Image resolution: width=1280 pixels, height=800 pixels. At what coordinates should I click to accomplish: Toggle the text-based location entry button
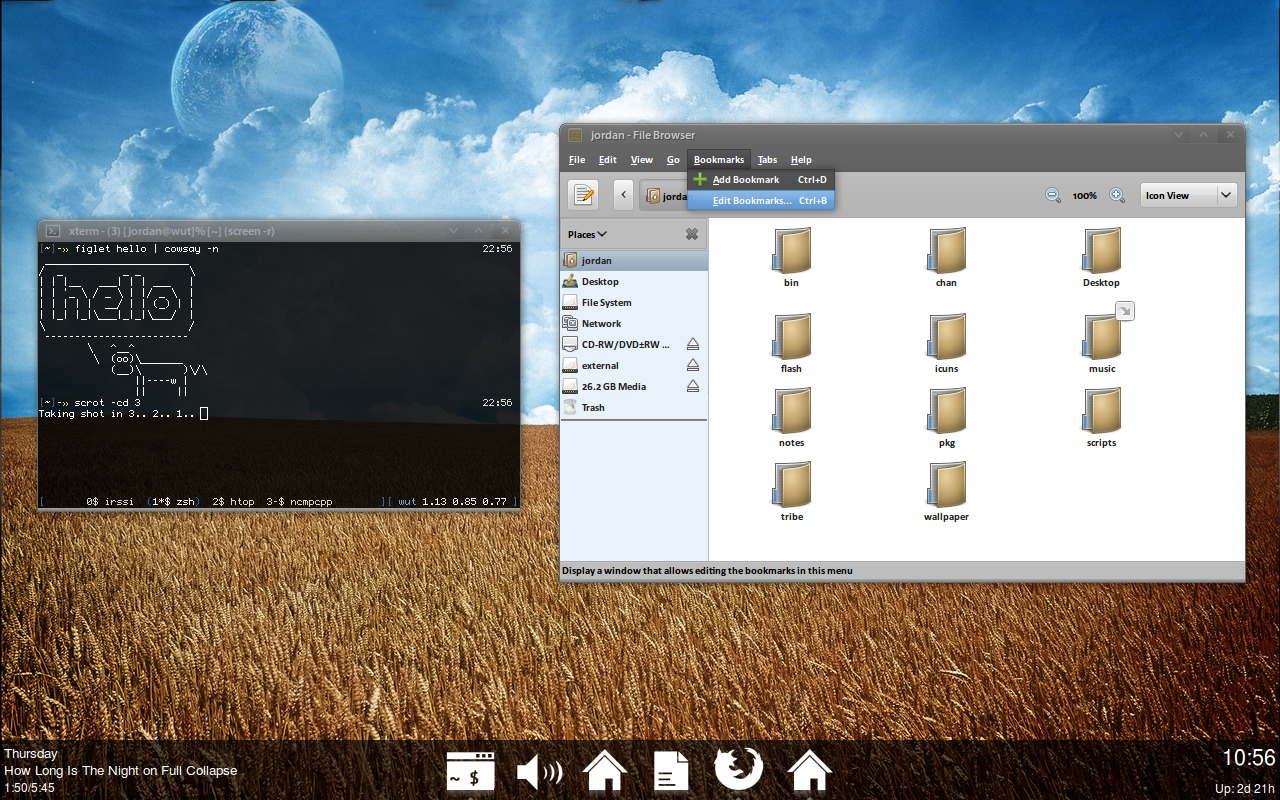[583, 195]
